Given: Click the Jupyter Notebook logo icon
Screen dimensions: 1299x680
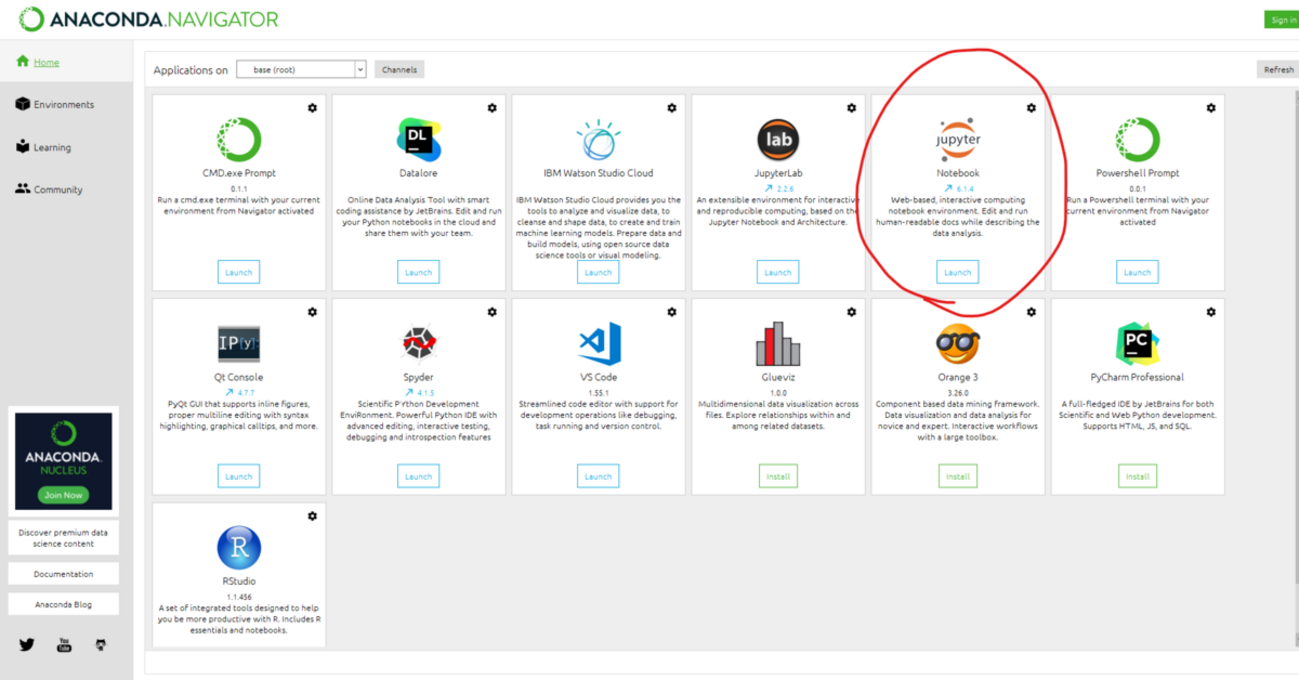Looking at the screenshot, I should point(957,140).
